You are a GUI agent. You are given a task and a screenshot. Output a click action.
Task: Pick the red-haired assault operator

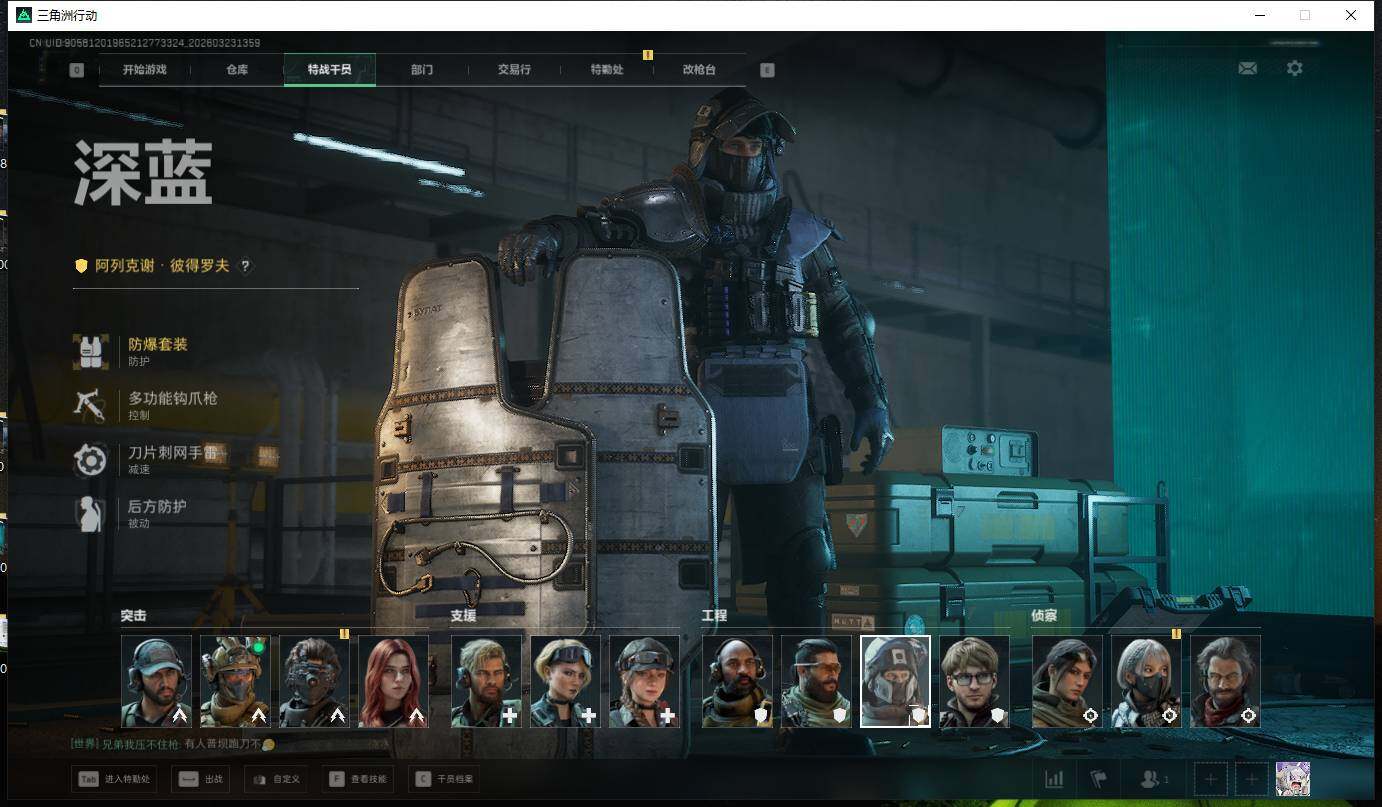pos(393,681)
